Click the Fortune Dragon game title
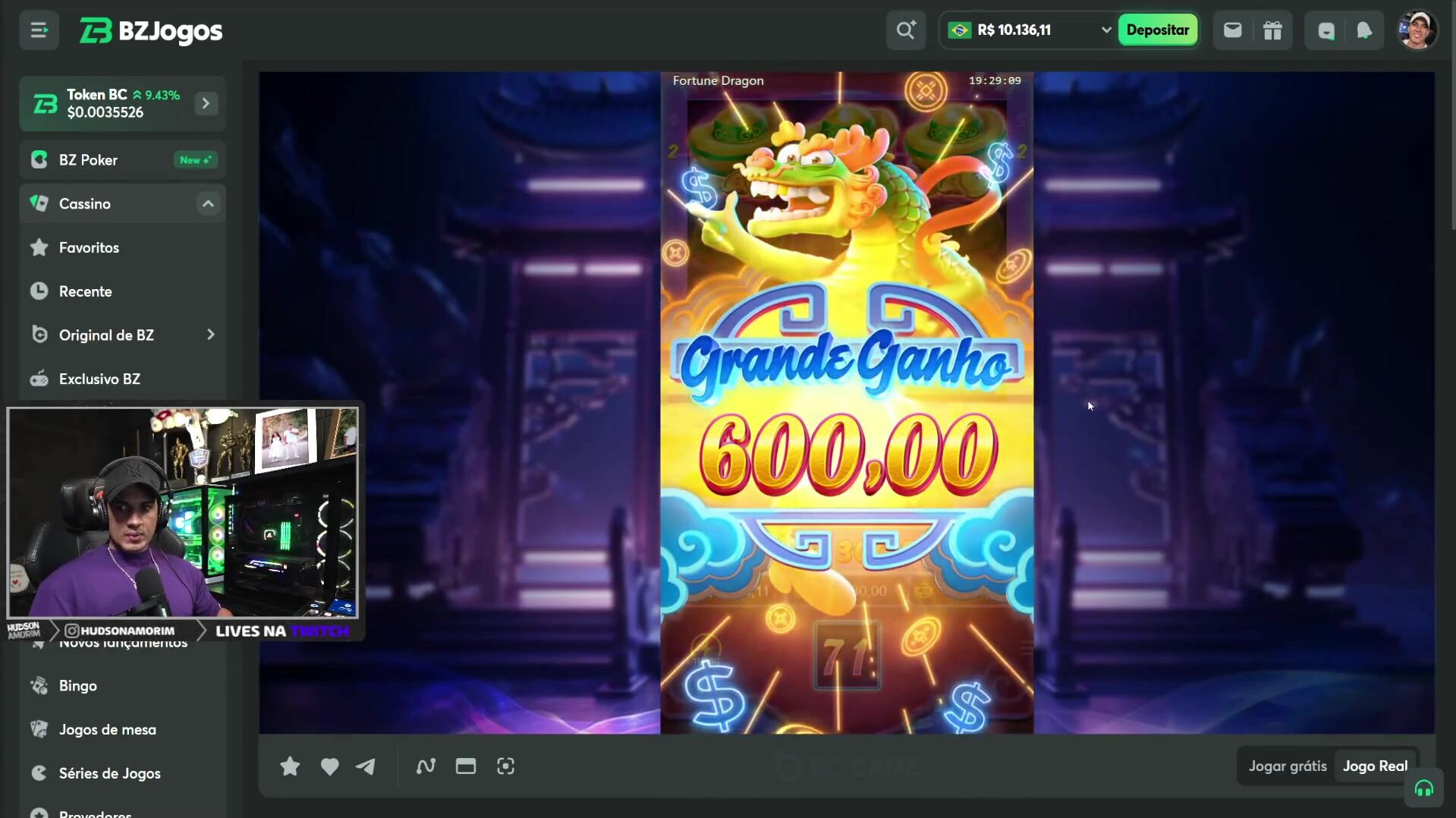Viewport: 1456px width, 818px height. tap(718, 80)
